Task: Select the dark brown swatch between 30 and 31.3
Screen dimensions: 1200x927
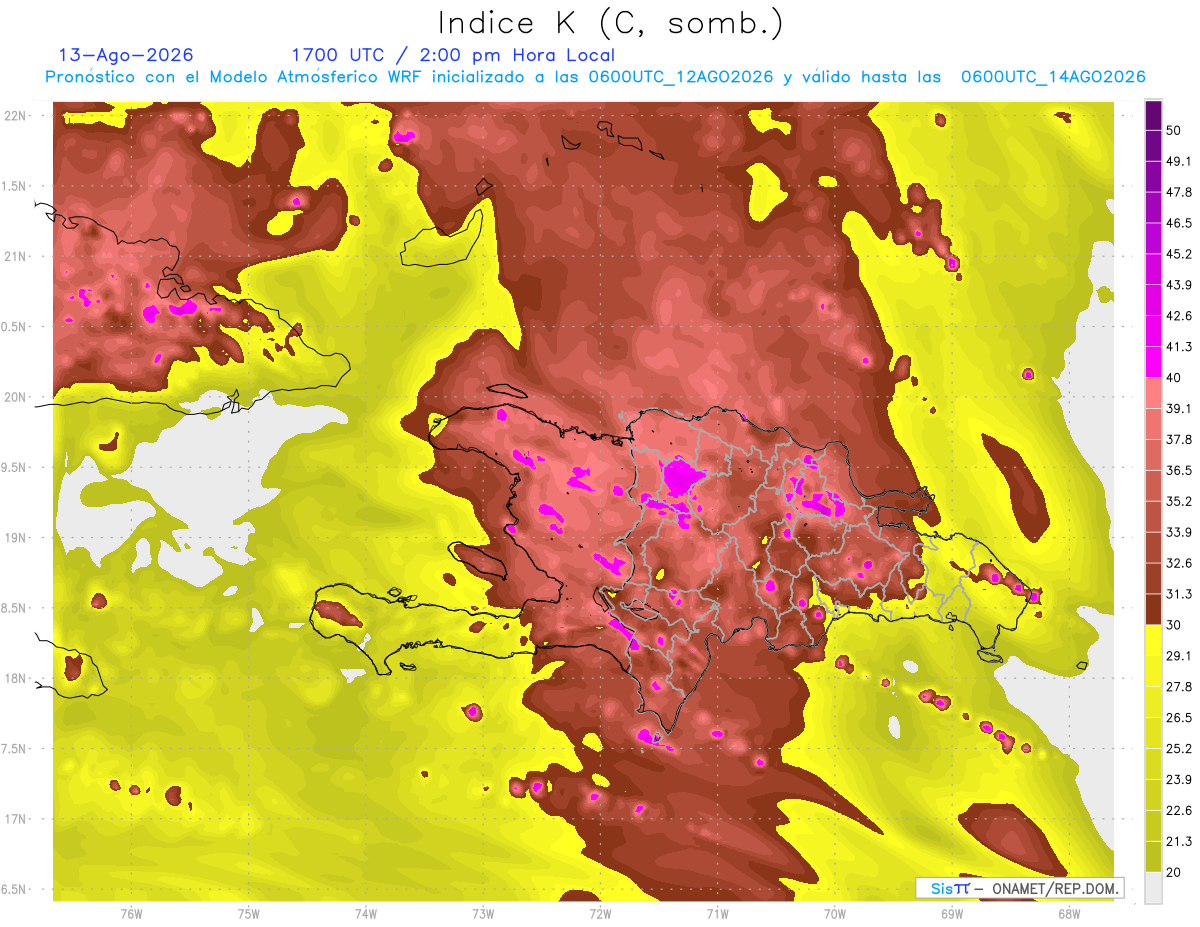Action: tap(1153, 609)
